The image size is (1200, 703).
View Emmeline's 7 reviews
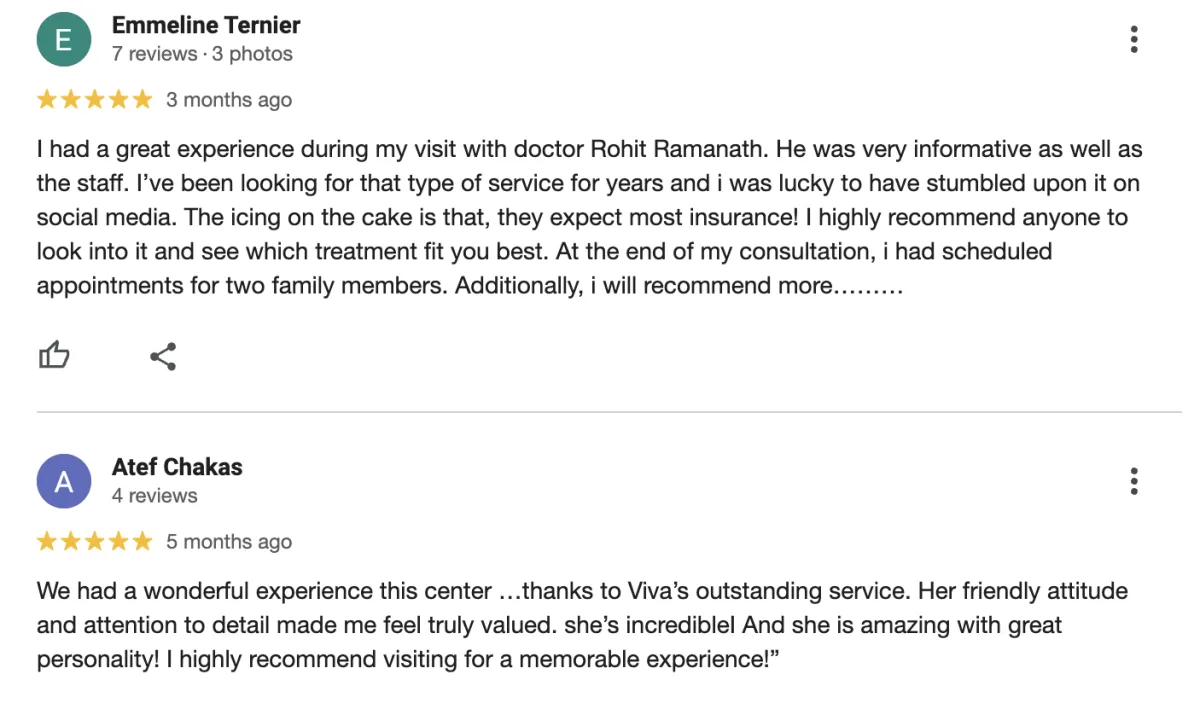(x=155, y=54)
